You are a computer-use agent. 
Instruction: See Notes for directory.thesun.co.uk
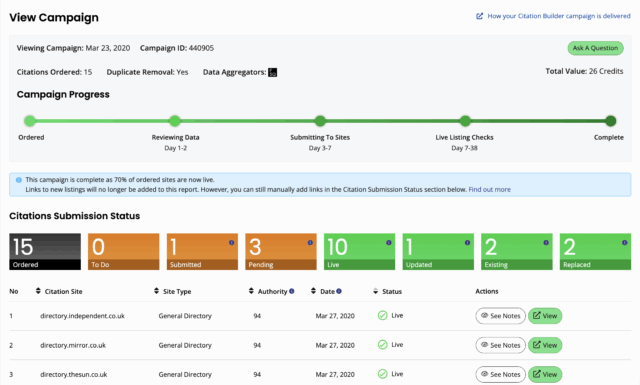click(x=500, y=374)
